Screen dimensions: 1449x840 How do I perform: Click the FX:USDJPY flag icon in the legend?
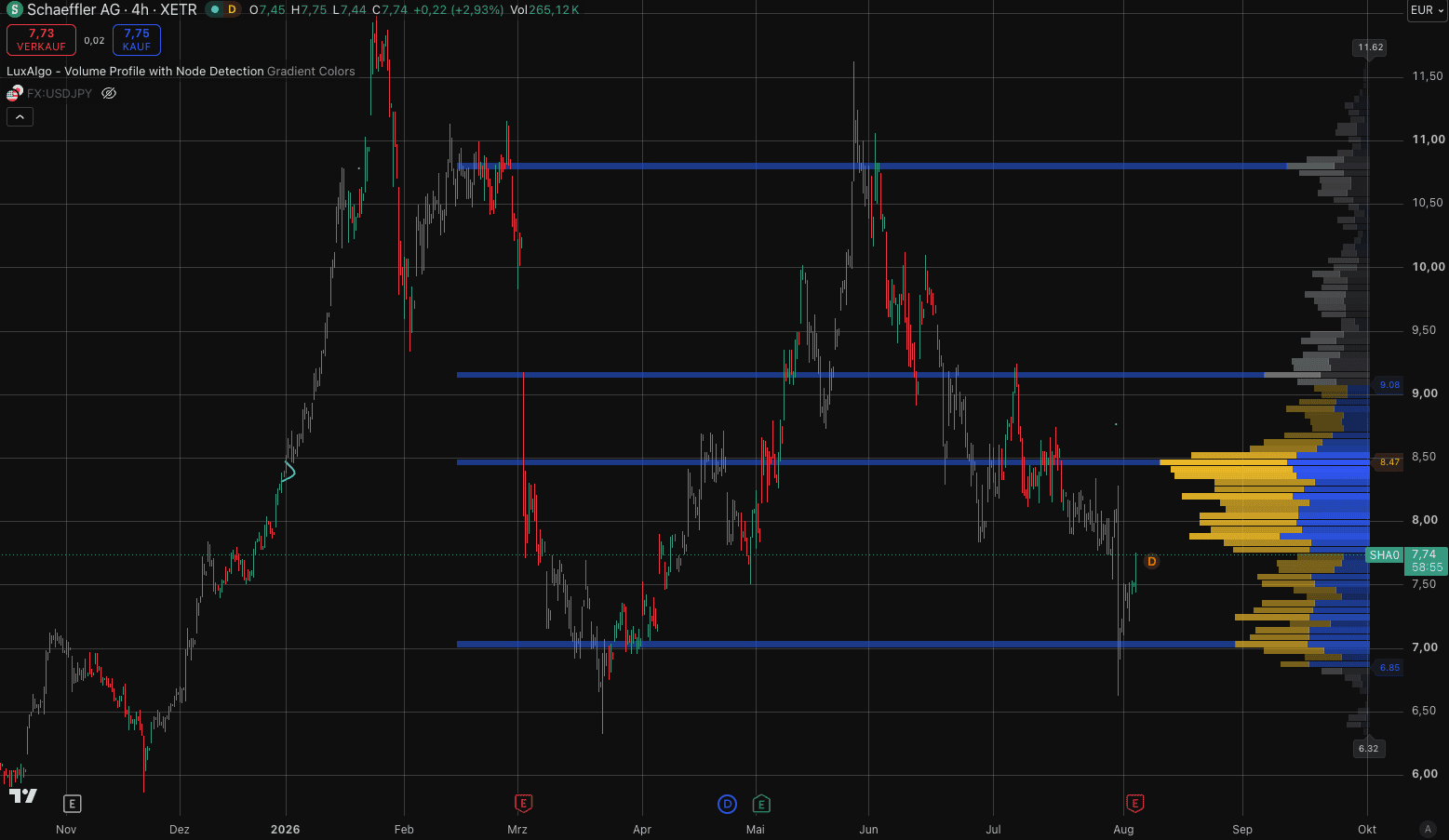14,93
